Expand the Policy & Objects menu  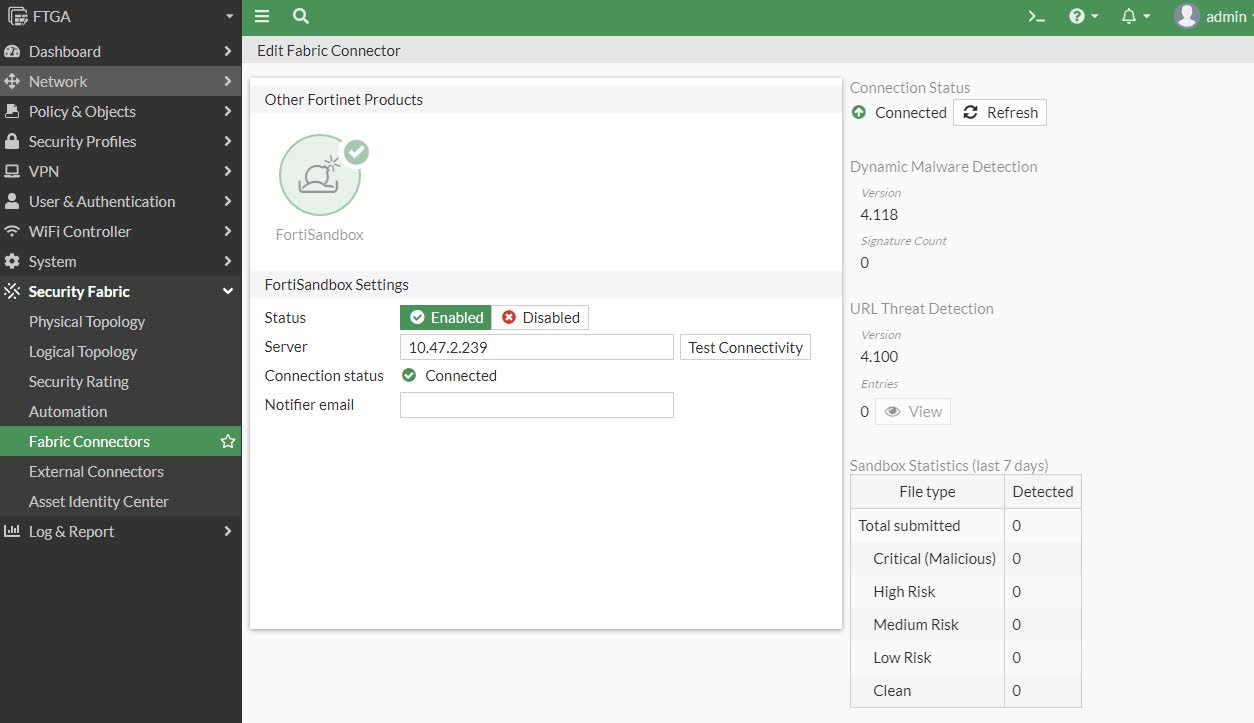point(120,111)
